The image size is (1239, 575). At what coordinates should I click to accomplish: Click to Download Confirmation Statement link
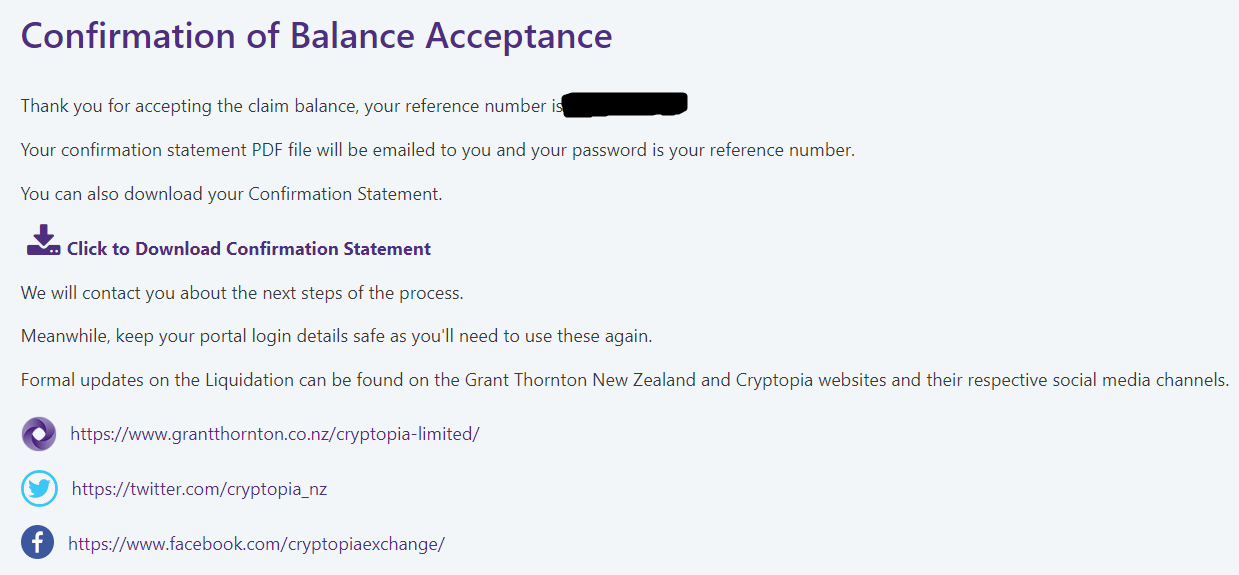click(x=248, y=249)
